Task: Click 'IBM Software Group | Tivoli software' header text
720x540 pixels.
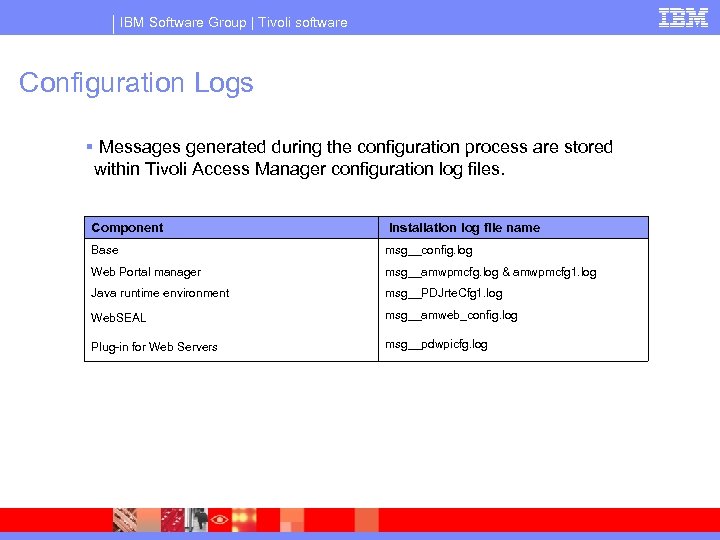Action: click(233, 22)
